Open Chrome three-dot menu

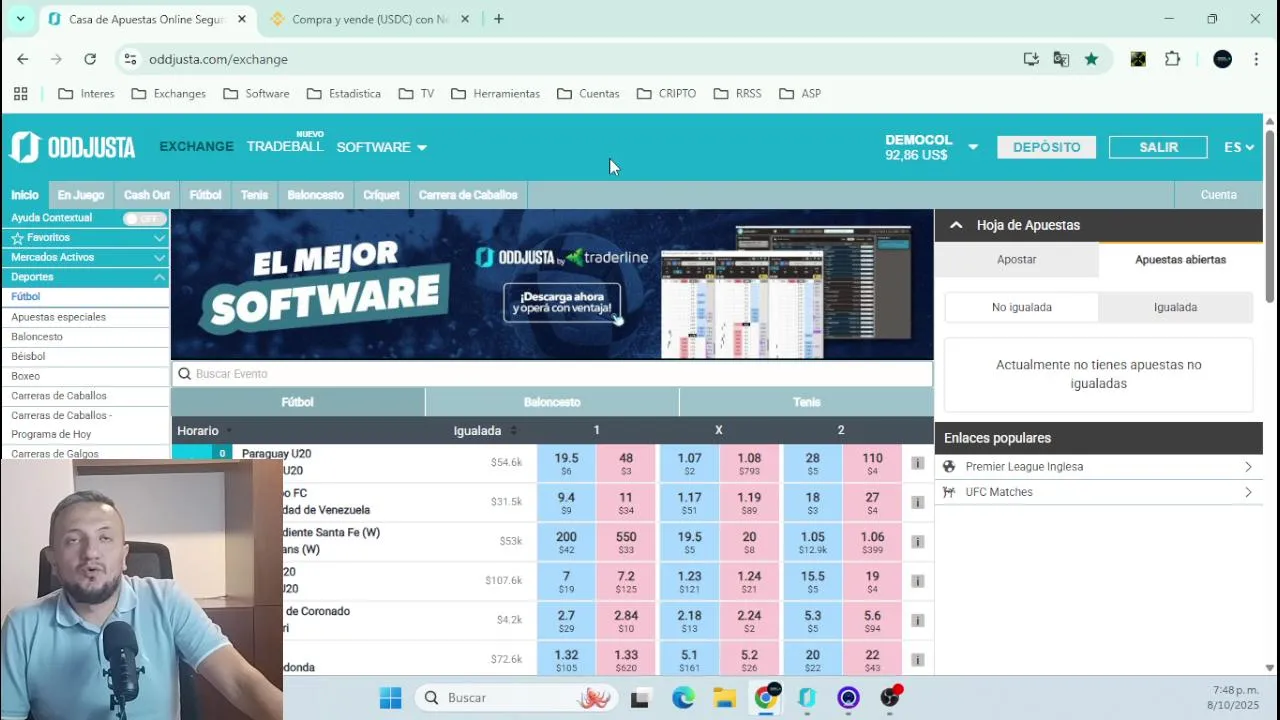(x=1256, y=59)
